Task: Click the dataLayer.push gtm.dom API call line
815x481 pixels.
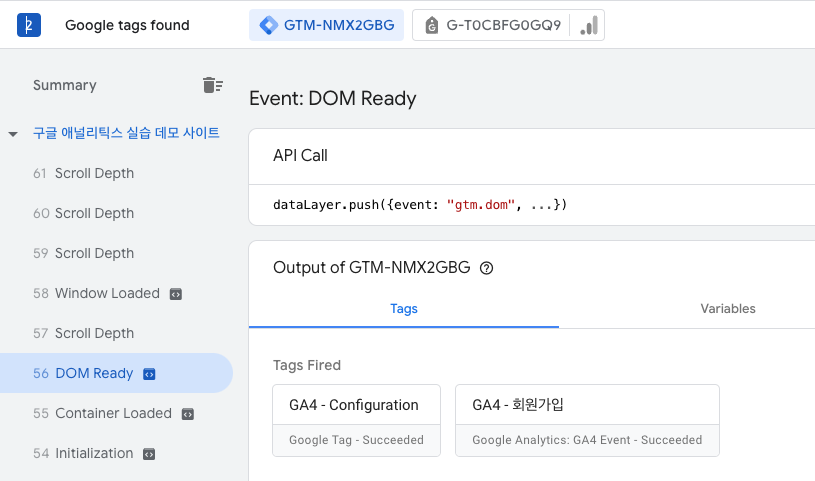Action: (420, 205)
